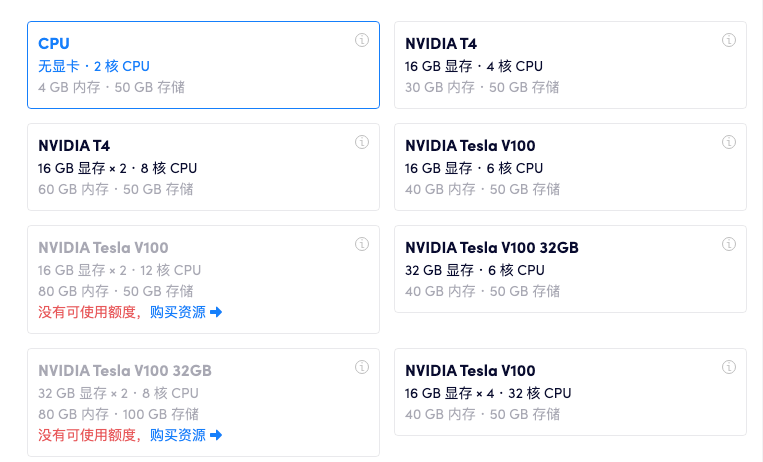
Task: Click 购买资源 link under Tesla V100 12-core
Action: click(x=178, y=312)
